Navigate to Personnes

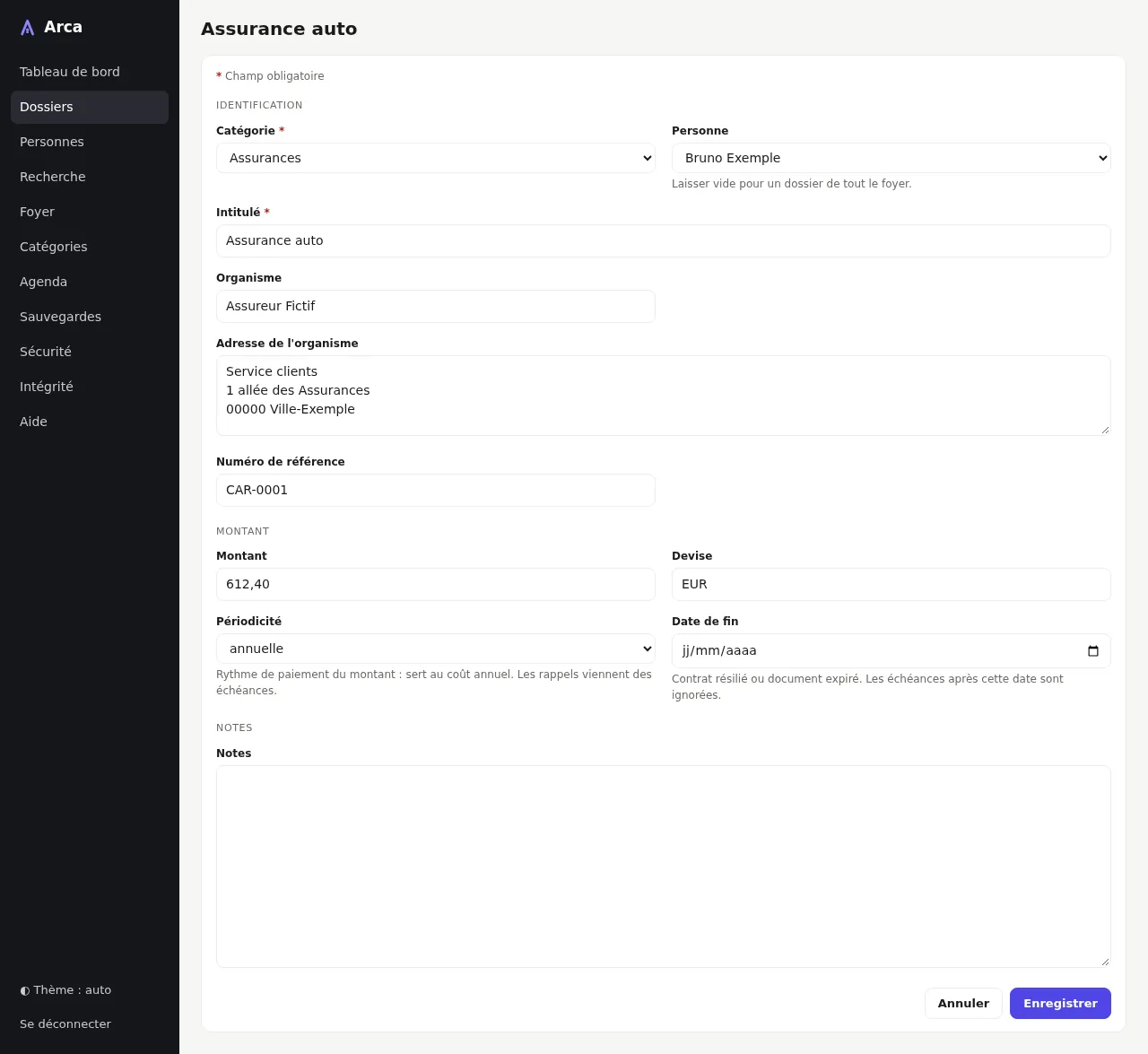(x=90, y=142)
